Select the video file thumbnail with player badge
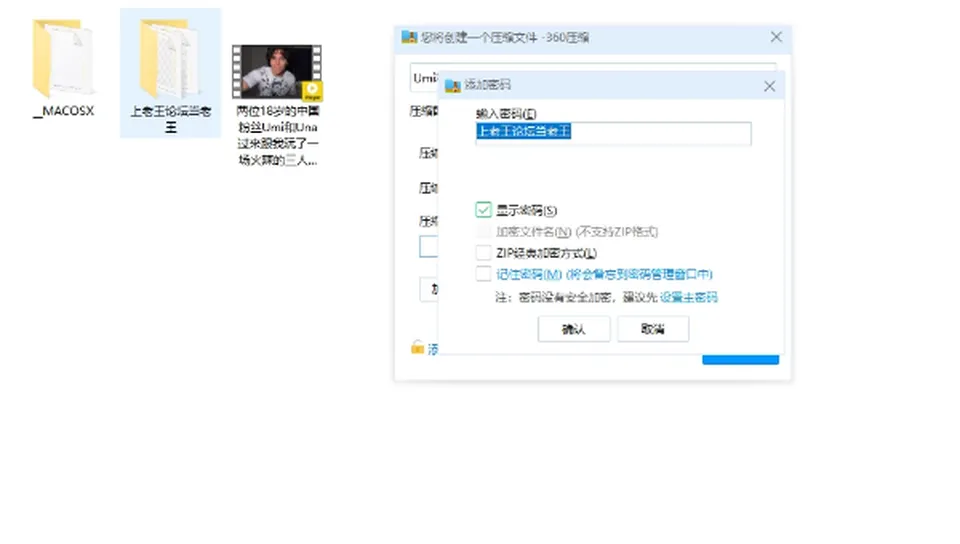The height and width of the screenshot is (544, 960). (x=277, y=72)
